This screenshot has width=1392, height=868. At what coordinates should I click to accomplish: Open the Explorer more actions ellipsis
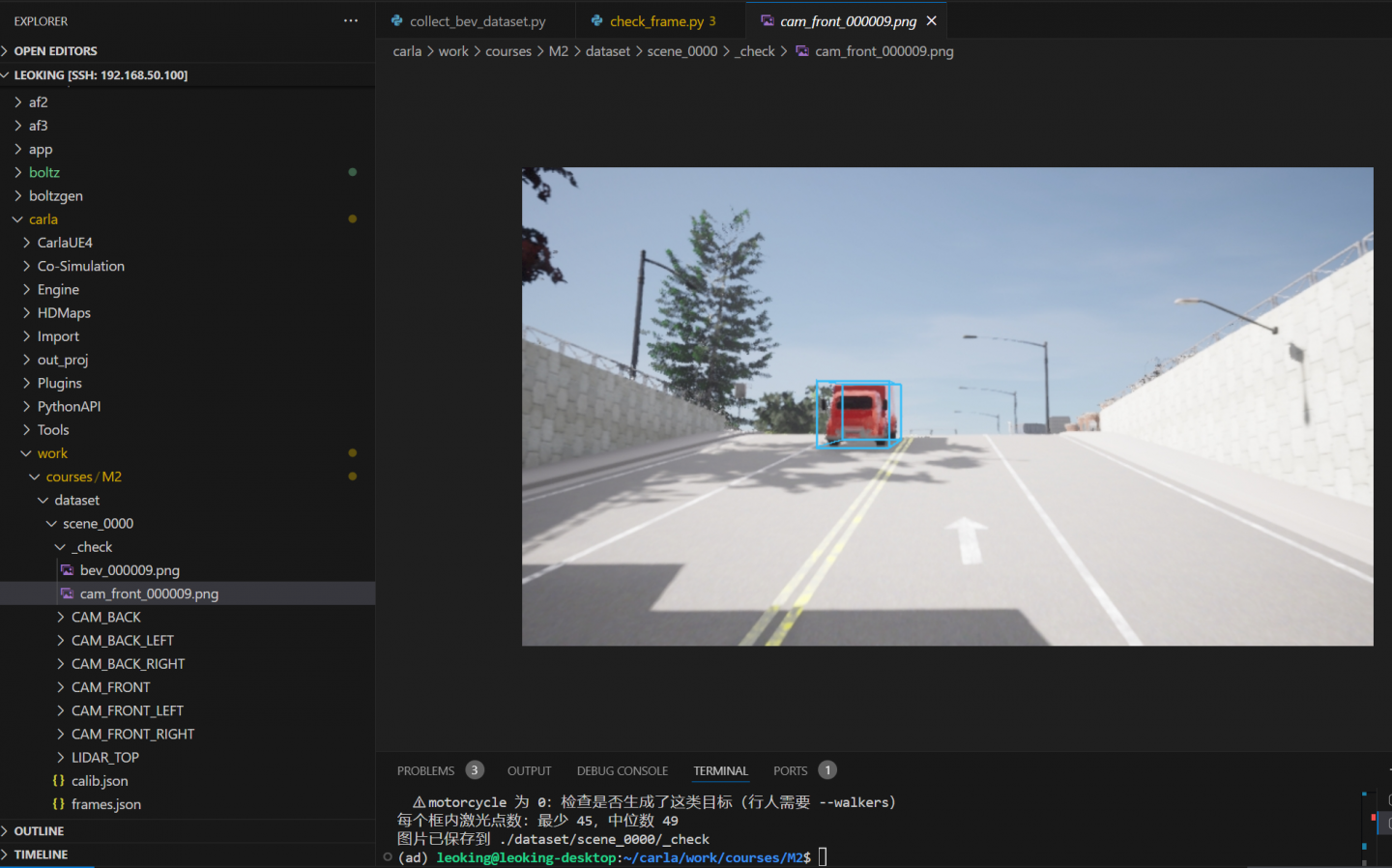coord(351,20)
